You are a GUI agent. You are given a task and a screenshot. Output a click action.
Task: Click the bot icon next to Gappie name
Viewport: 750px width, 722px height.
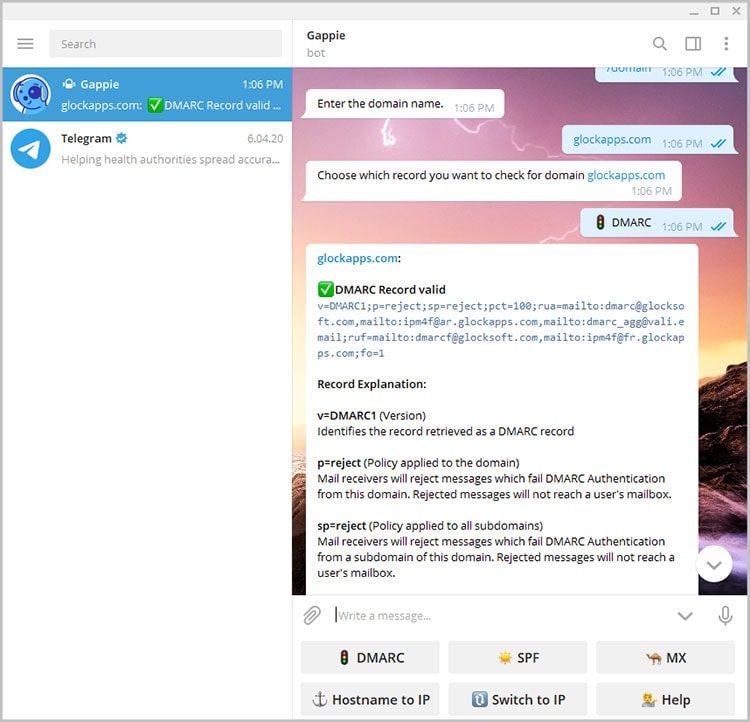click(x=69, y=84)
